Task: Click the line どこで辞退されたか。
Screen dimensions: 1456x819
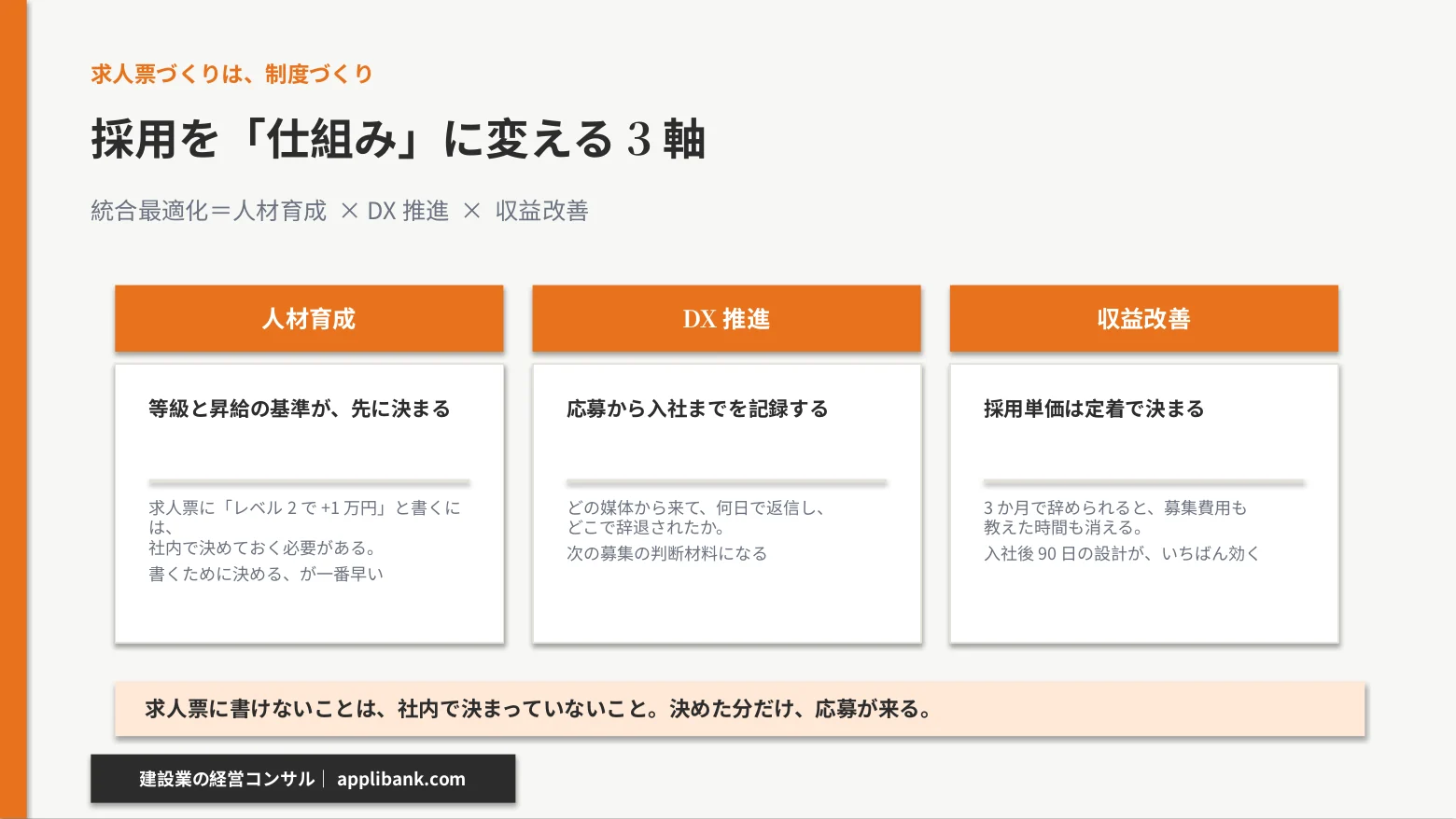Action: click(646, 527)
